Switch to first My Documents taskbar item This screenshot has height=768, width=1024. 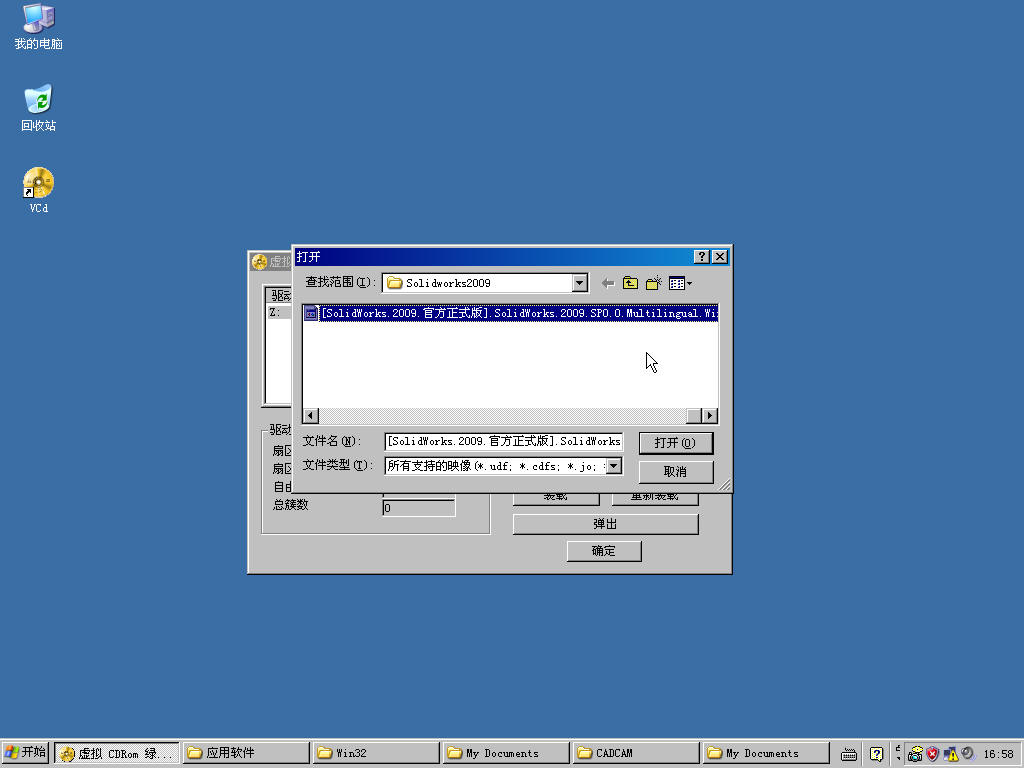click(505, 754)
